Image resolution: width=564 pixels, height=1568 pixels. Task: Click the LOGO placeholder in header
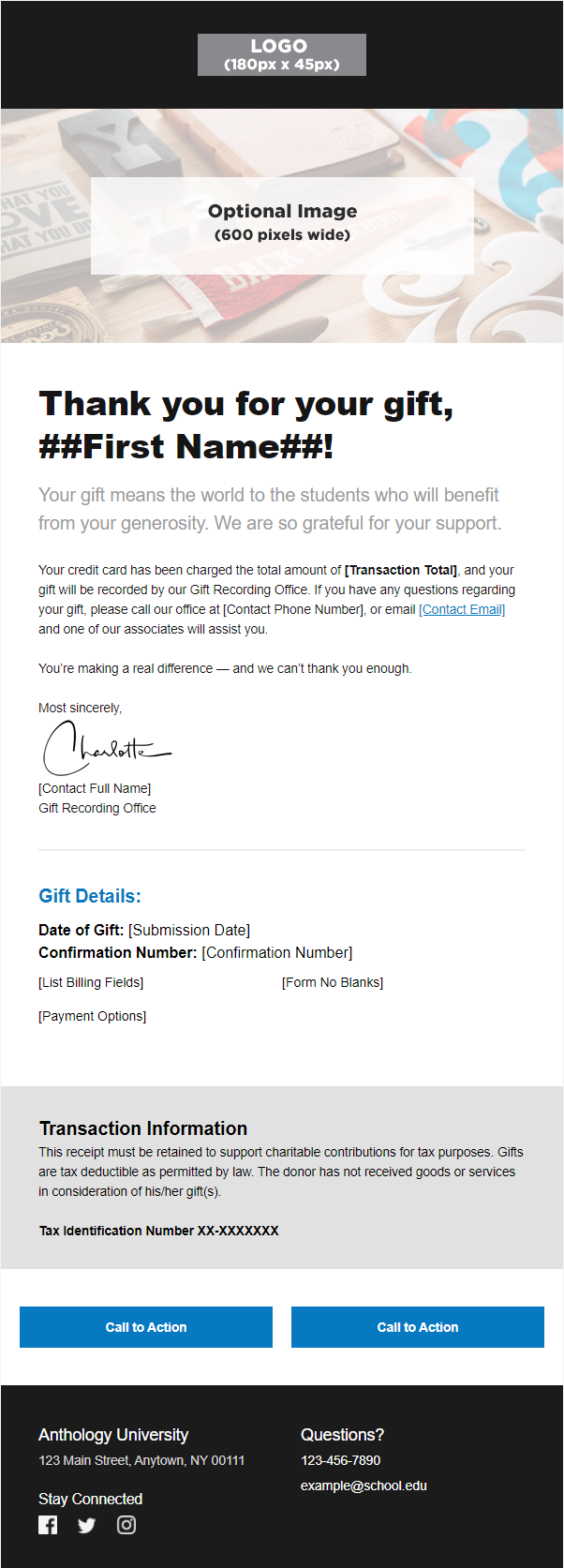click(x=282, y=54)
